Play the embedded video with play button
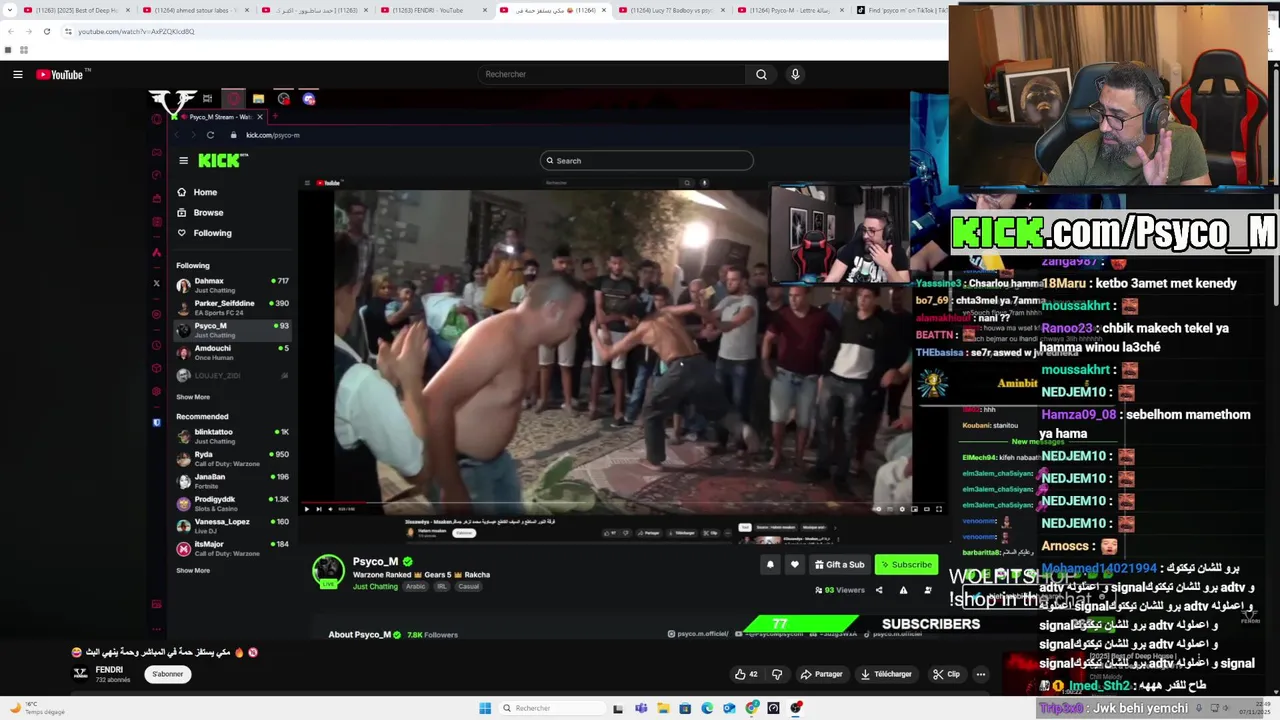 tap(307, 509)
